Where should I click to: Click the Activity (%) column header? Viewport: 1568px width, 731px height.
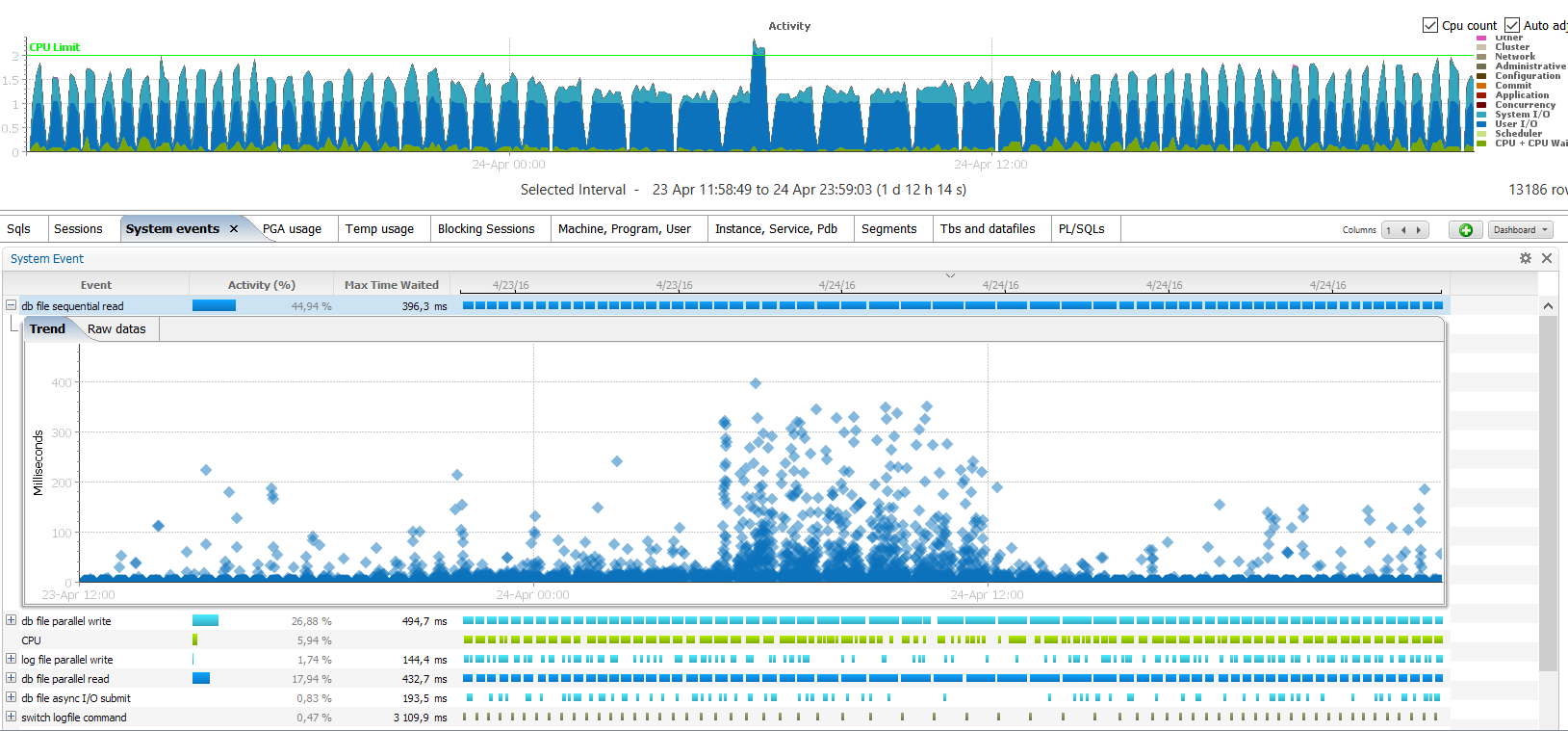261,285
